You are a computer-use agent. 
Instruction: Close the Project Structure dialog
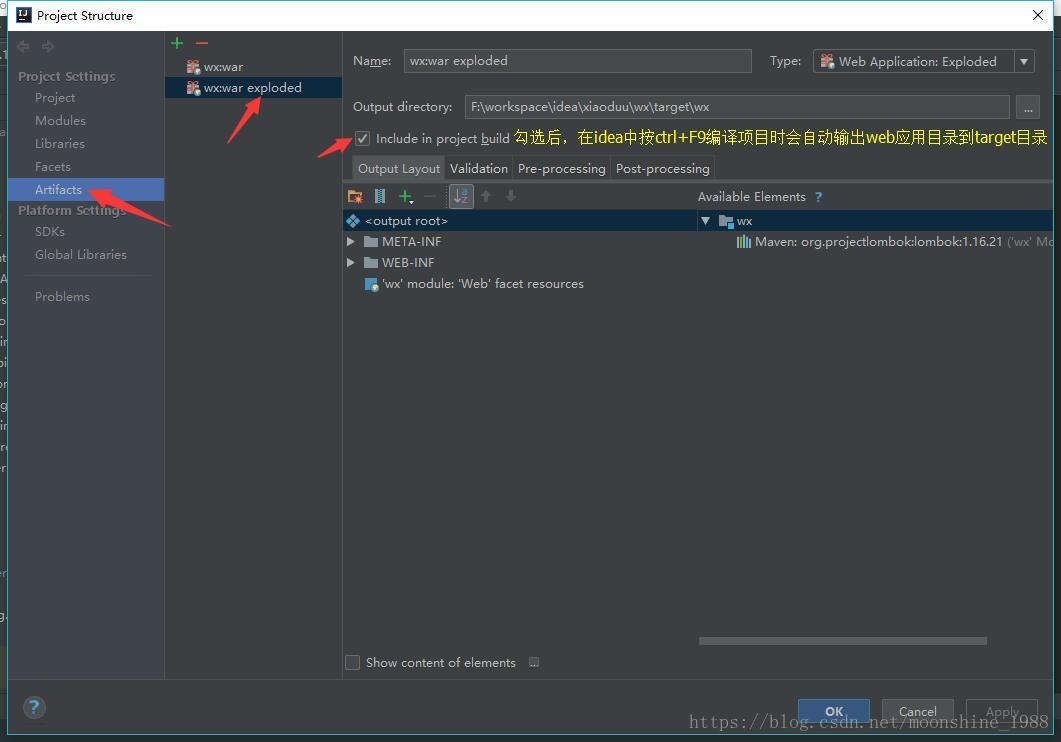click(1037, 15)
